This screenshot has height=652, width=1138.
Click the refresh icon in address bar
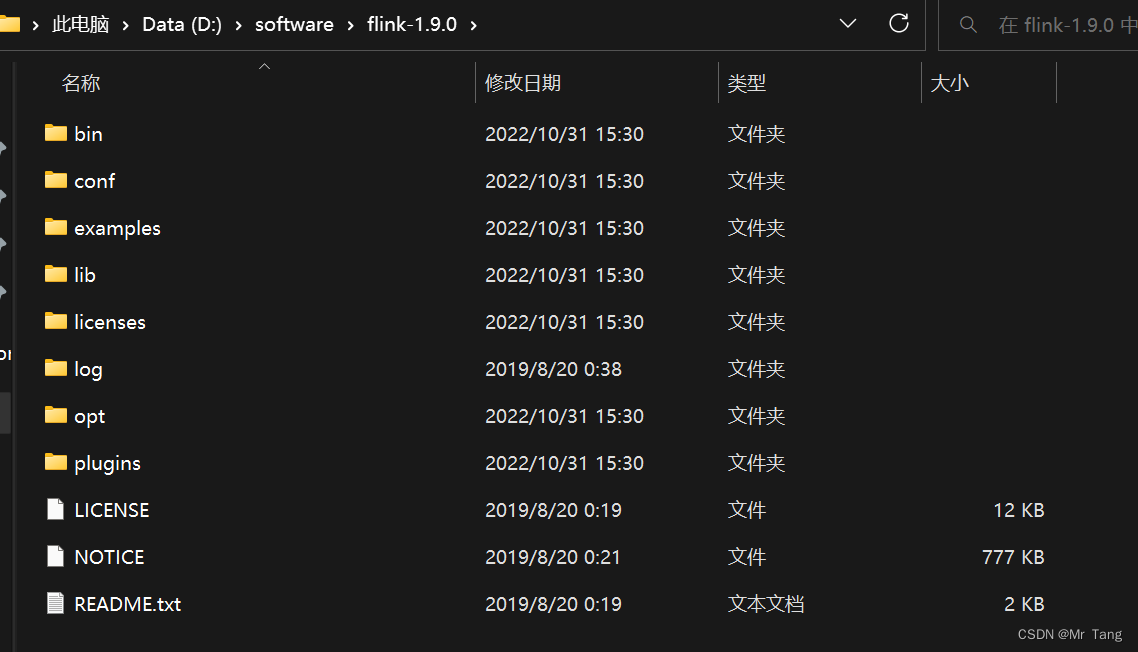(898, 23)
